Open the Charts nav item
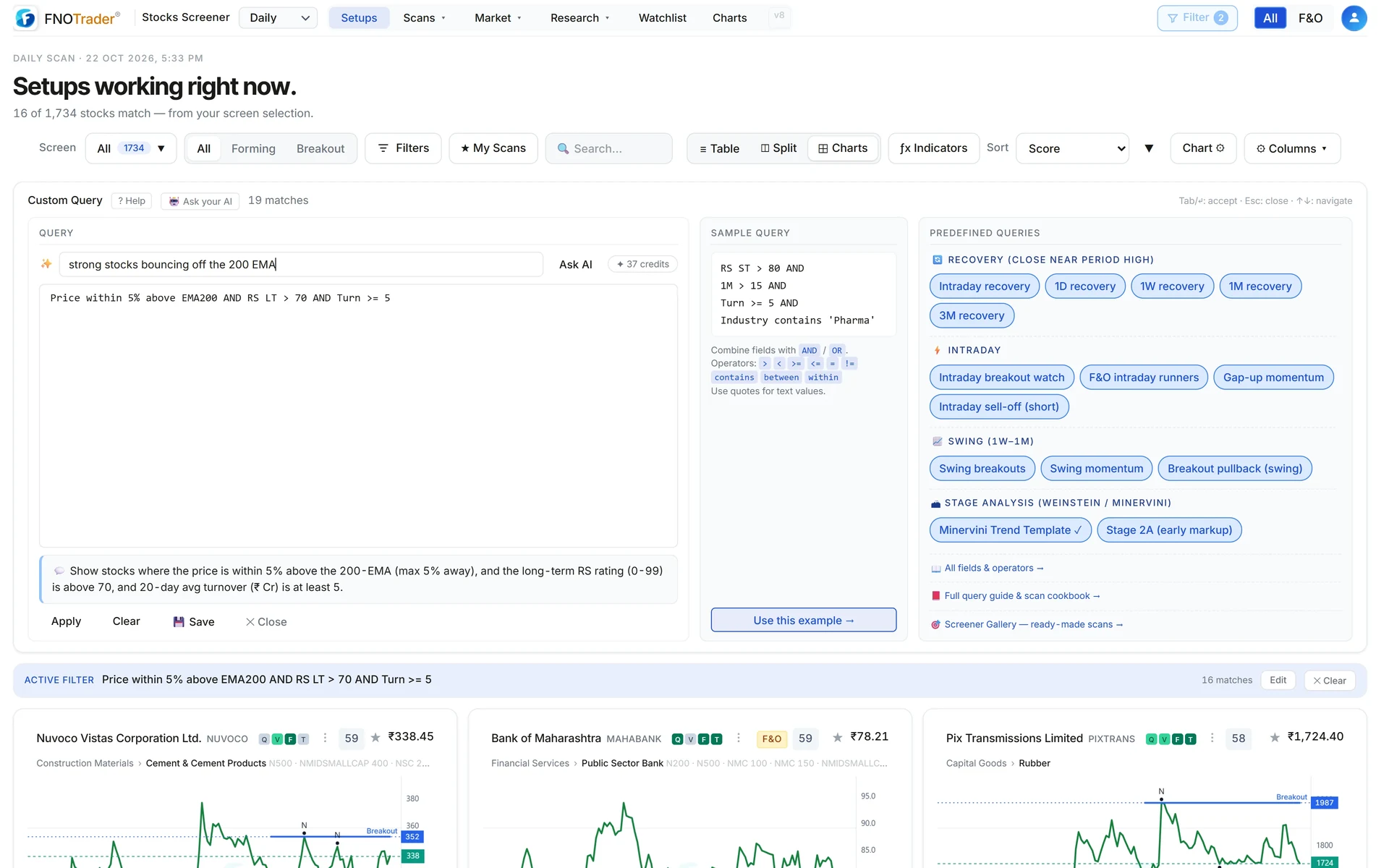 pyautogui.click(x=729, y=18)
